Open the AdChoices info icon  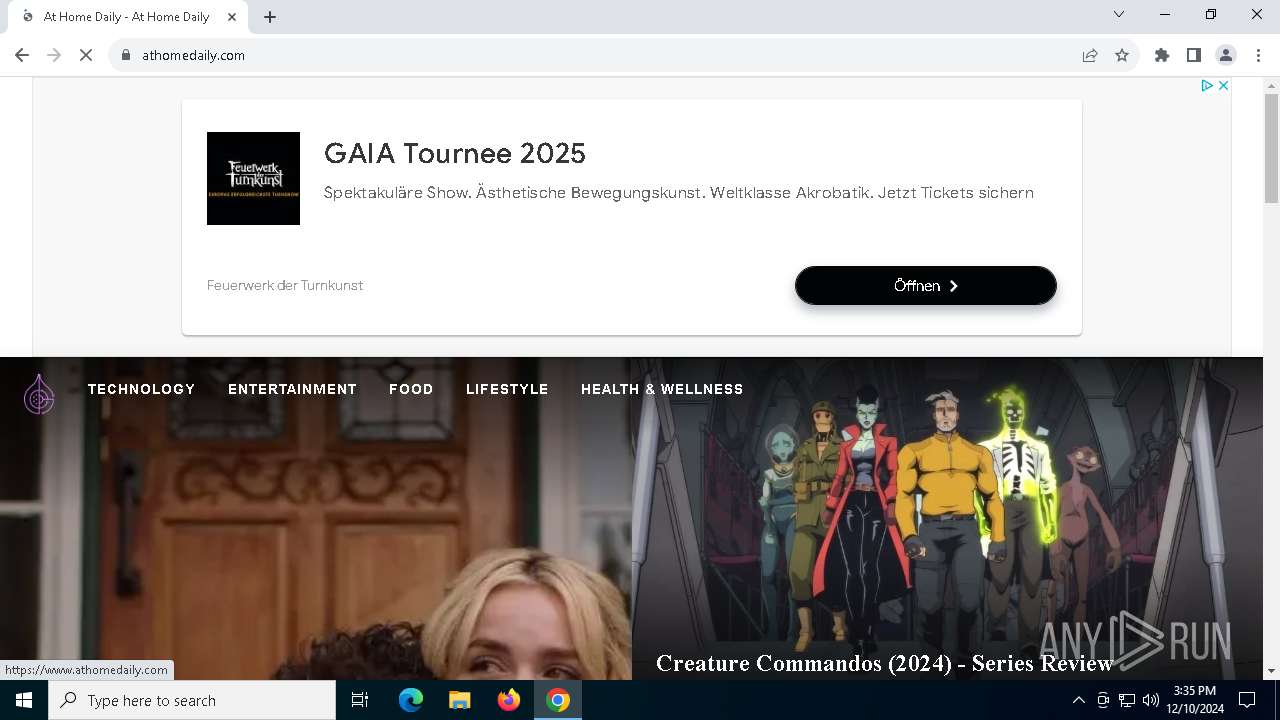1207,86
